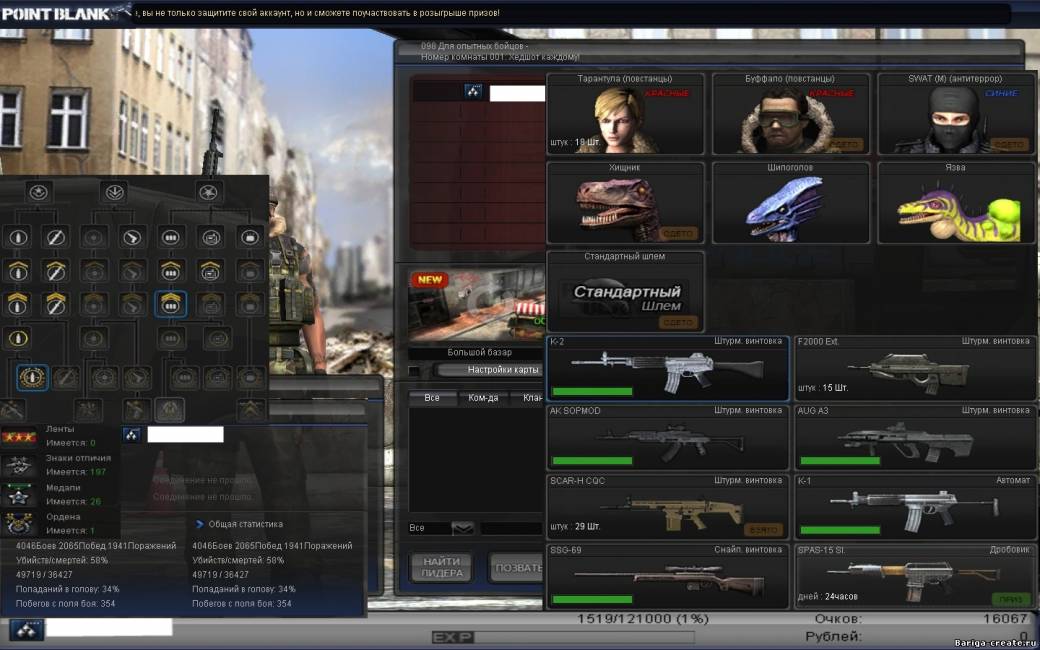
Task: Click the EXP progress bar
Action: [563, 637]
